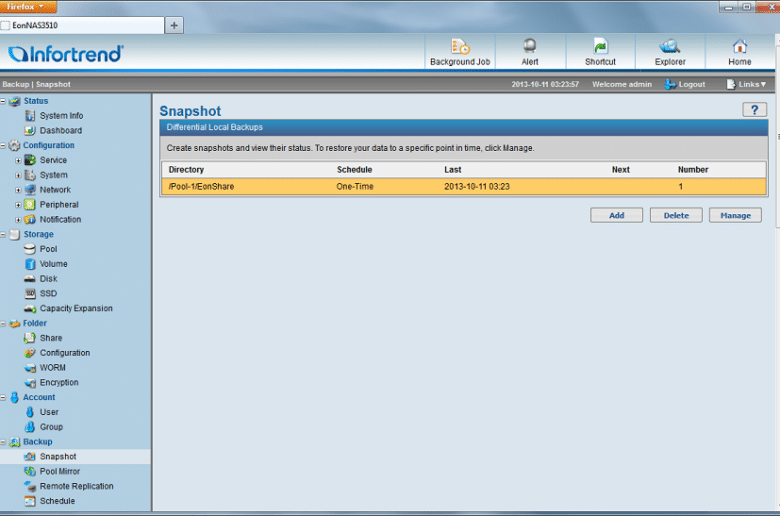Screen dimensions: 780x516
Task: Expand the Service subtree
Action: pyautogui.click(x=18, y=160)
